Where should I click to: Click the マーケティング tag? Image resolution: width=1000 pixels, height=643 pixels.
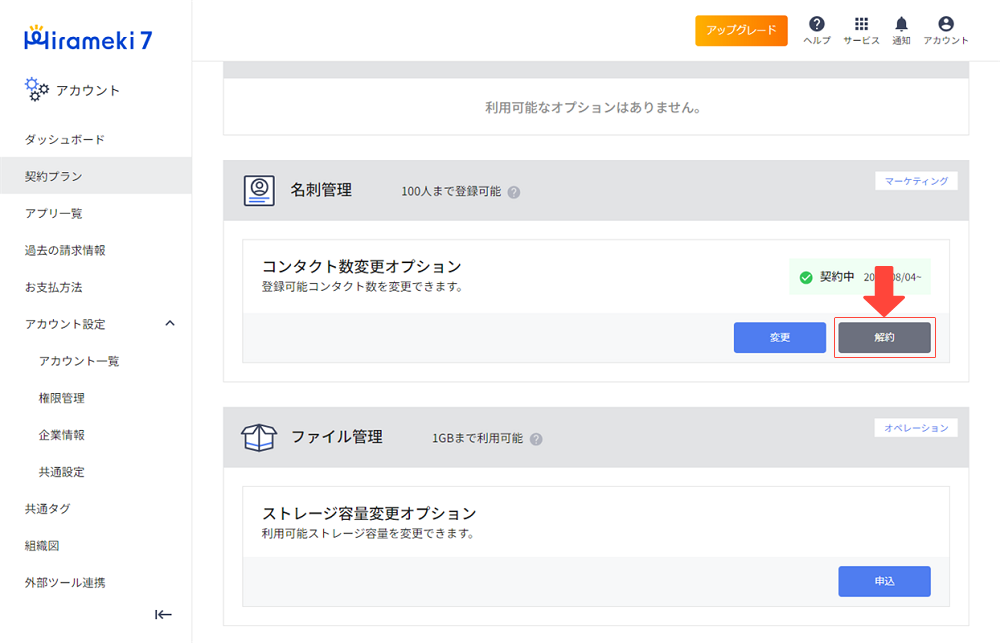pyautogui.click(x=916, y=181)
